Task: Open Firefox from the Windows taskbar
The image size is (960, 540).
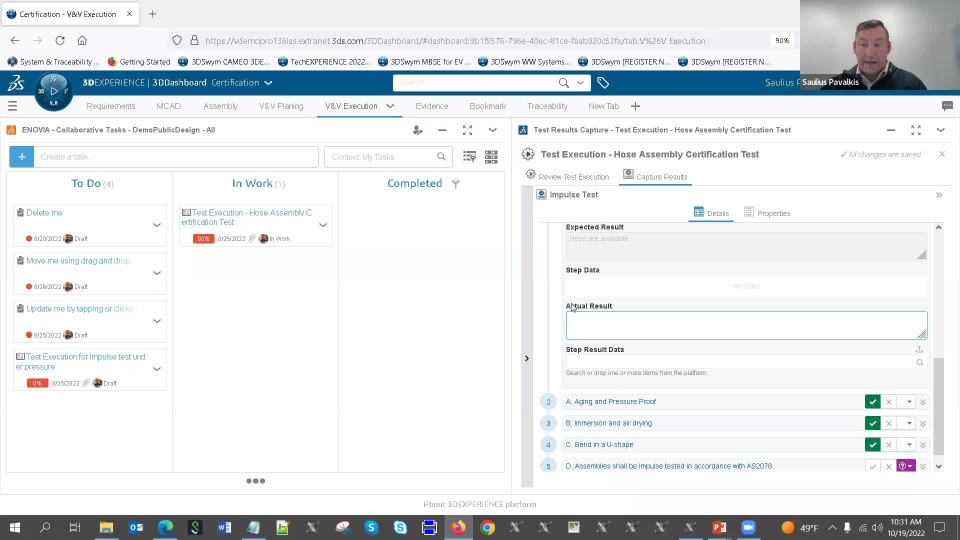Action: [459, 527]
